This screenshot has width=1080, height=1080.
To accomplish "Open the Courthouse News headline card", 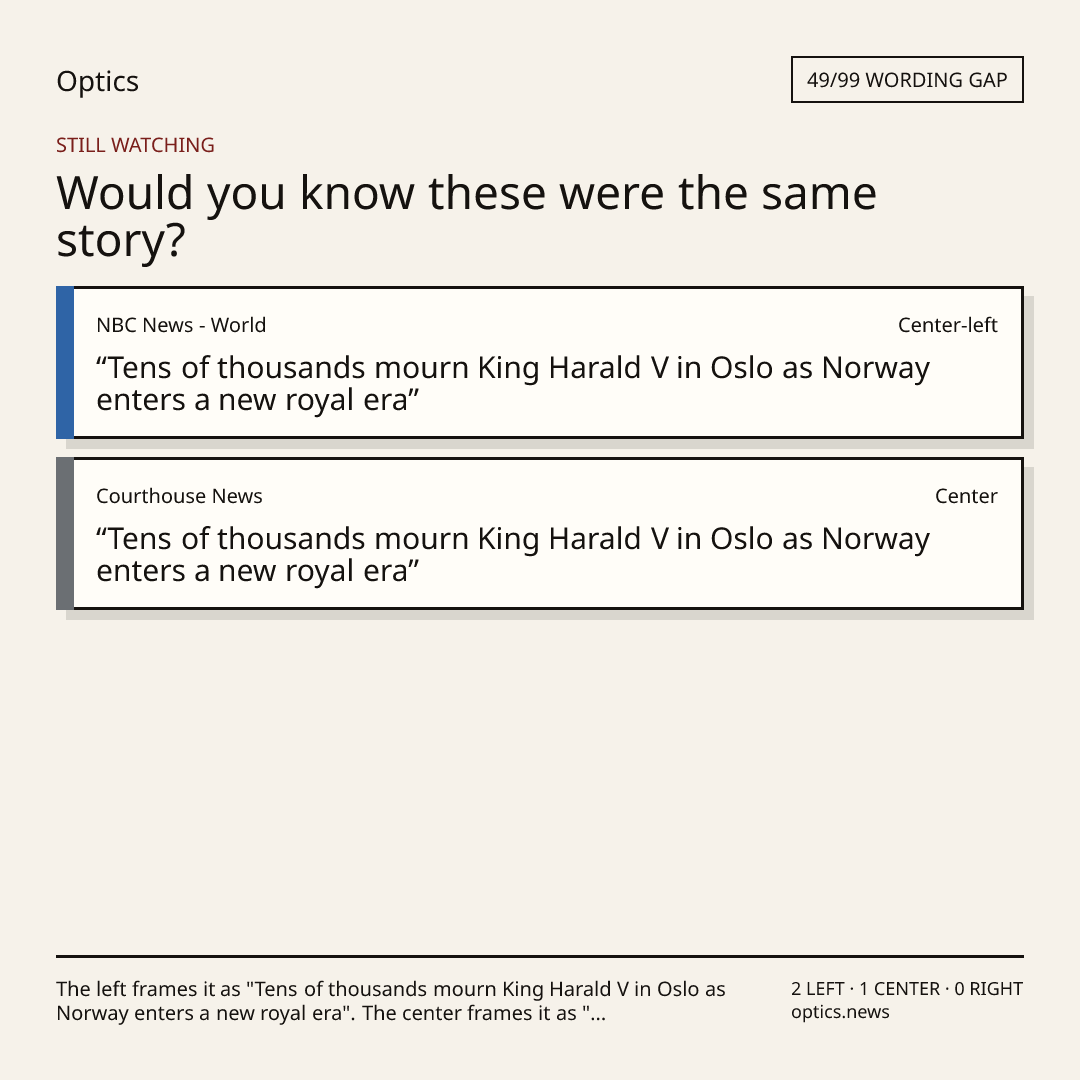I will pyautogui.click(x=540, y=533).
